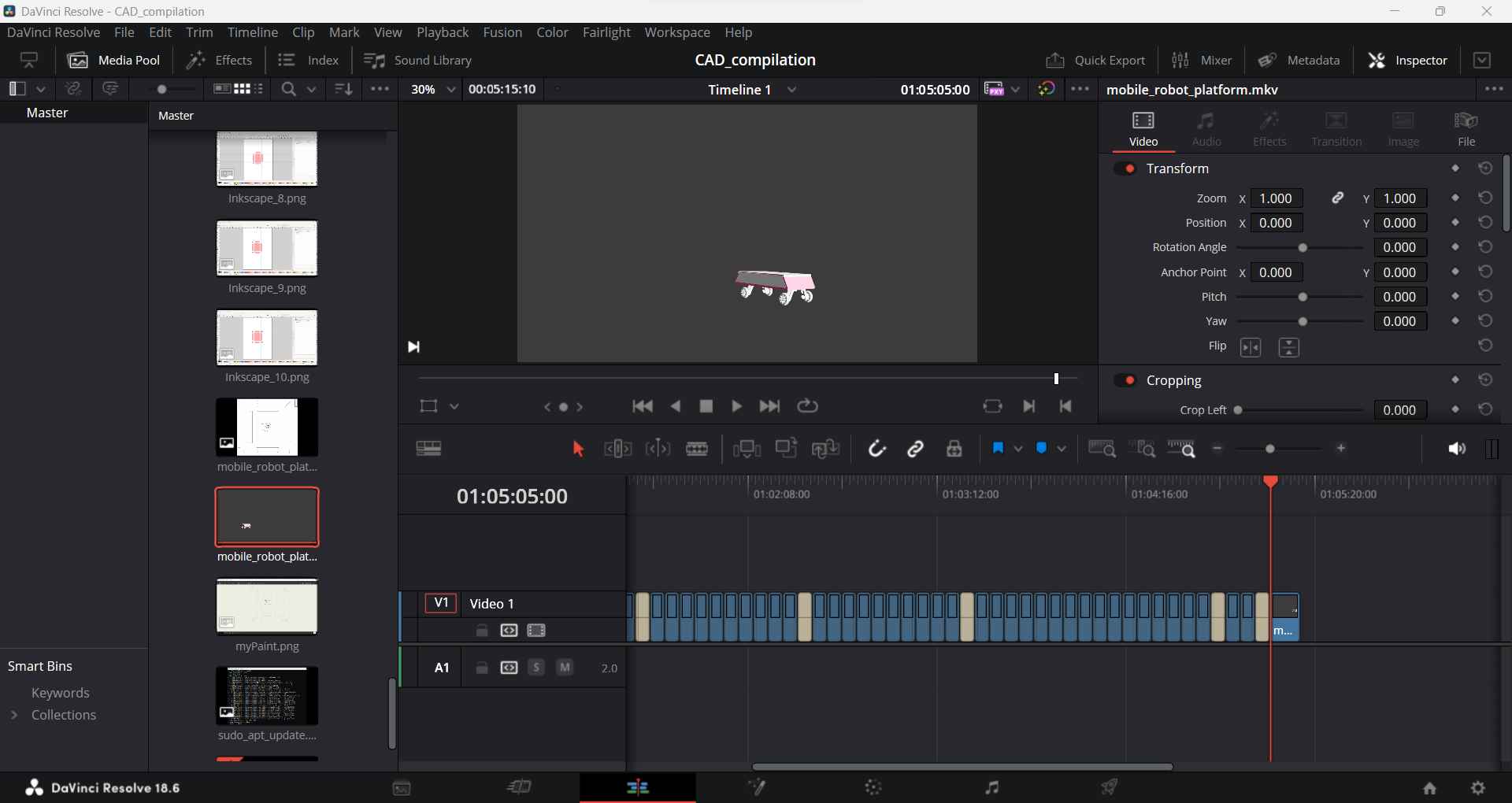This screenshot has height=803, width=1512.
Task: Toggle the Cropping enable switch
Action: [1125, 380]
